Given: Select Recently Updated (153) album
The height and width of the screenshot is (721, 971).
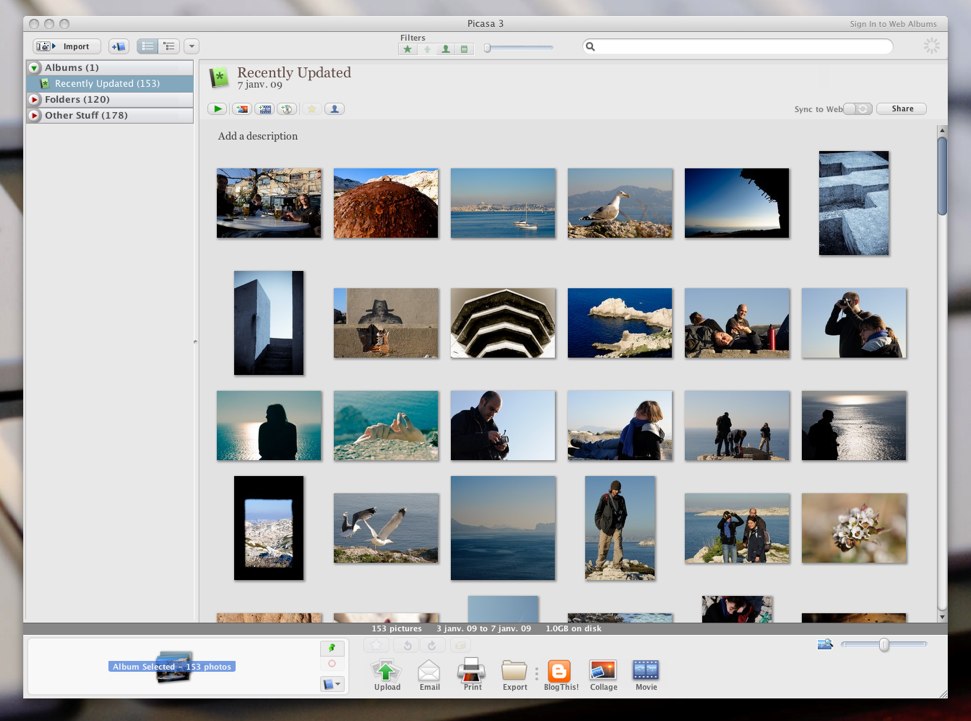Looking at the screenshot, I should point(110,84).
